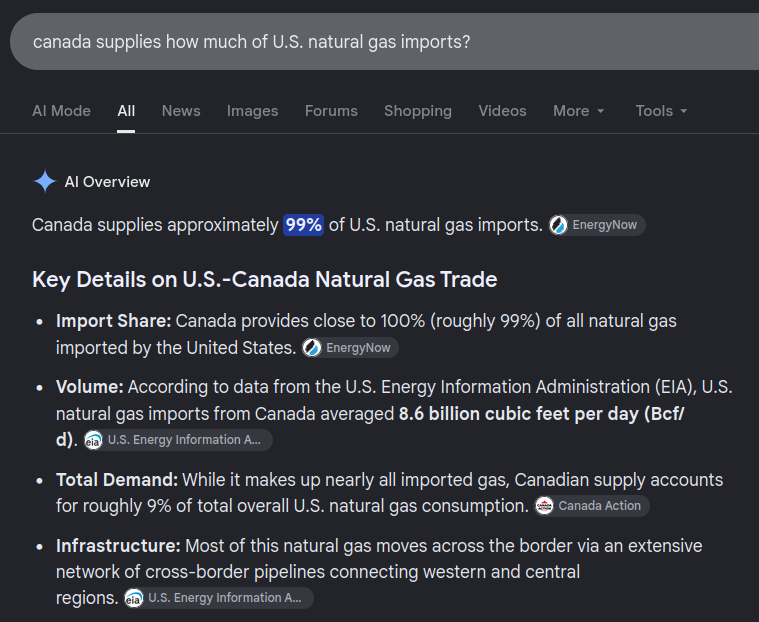Switch to the Videos tab

pos(502,111)
